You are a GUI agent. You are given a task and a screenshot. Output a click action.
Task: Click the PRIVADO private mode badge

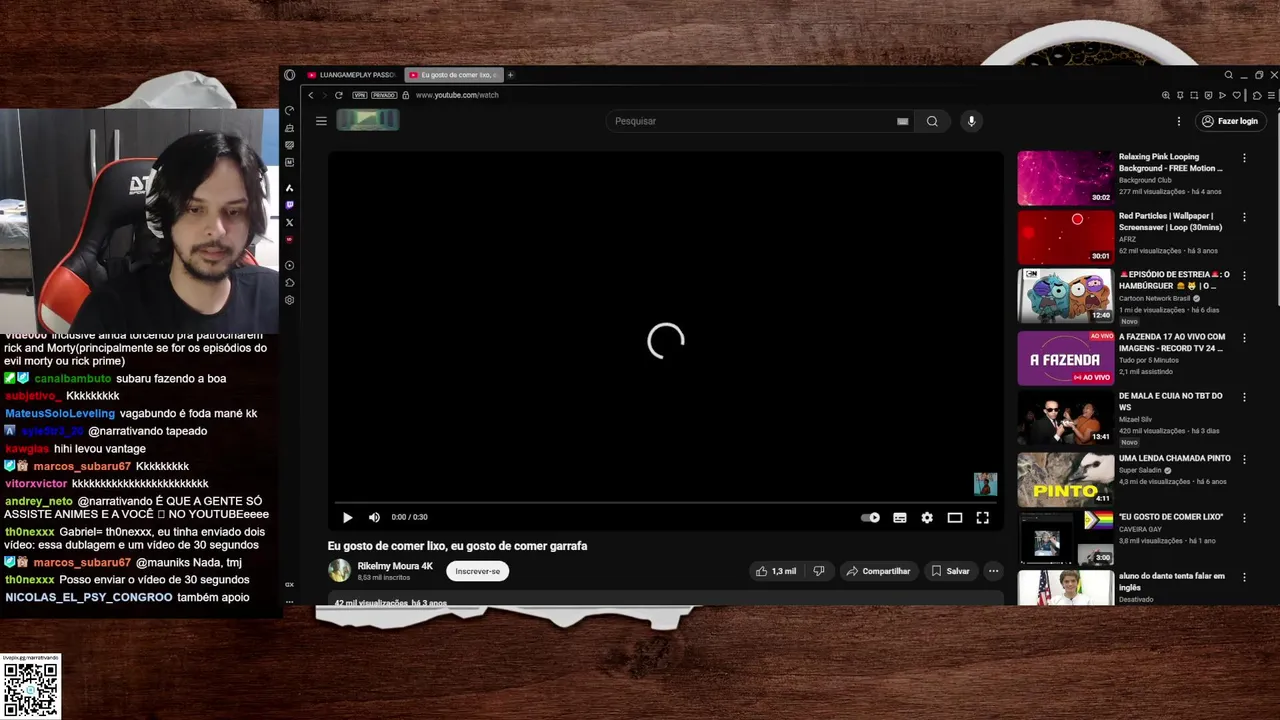pos(384,95)
